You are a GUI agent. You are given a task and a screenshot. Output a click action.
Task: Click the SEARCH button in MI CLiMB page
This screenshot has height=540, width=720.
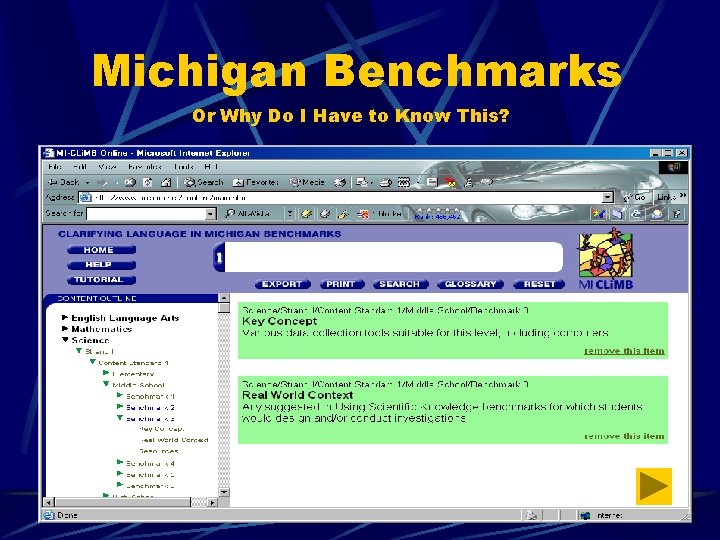click(x=400, y=284)
